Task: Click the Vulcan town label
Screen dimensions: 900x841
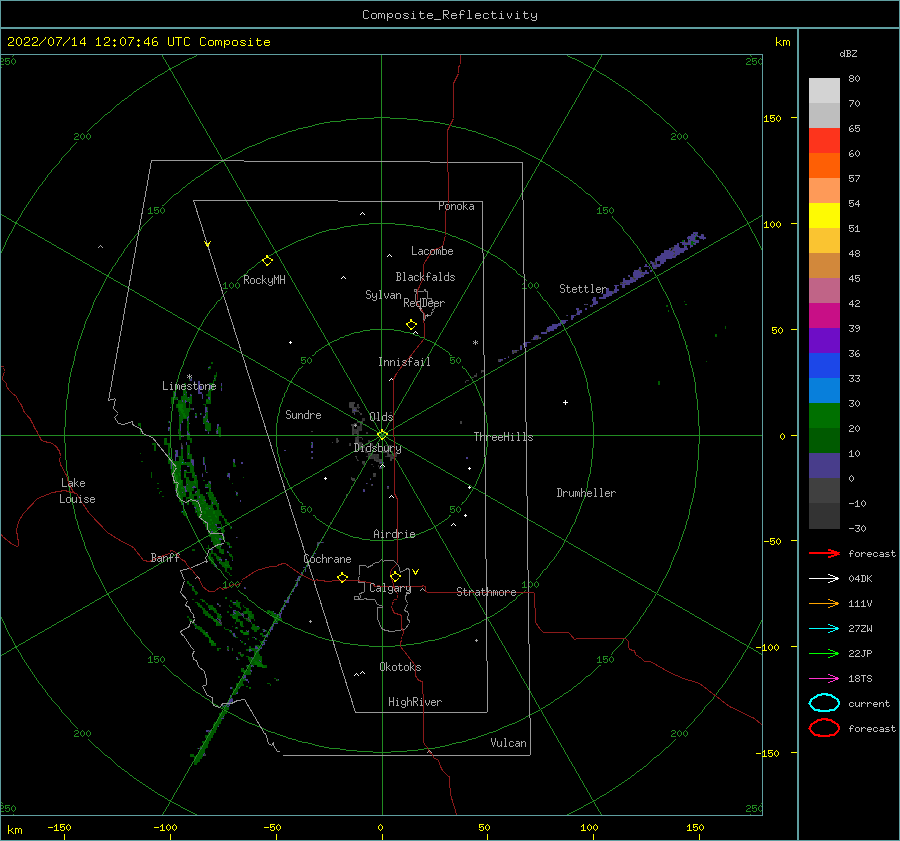Action: tap(509, 743)
